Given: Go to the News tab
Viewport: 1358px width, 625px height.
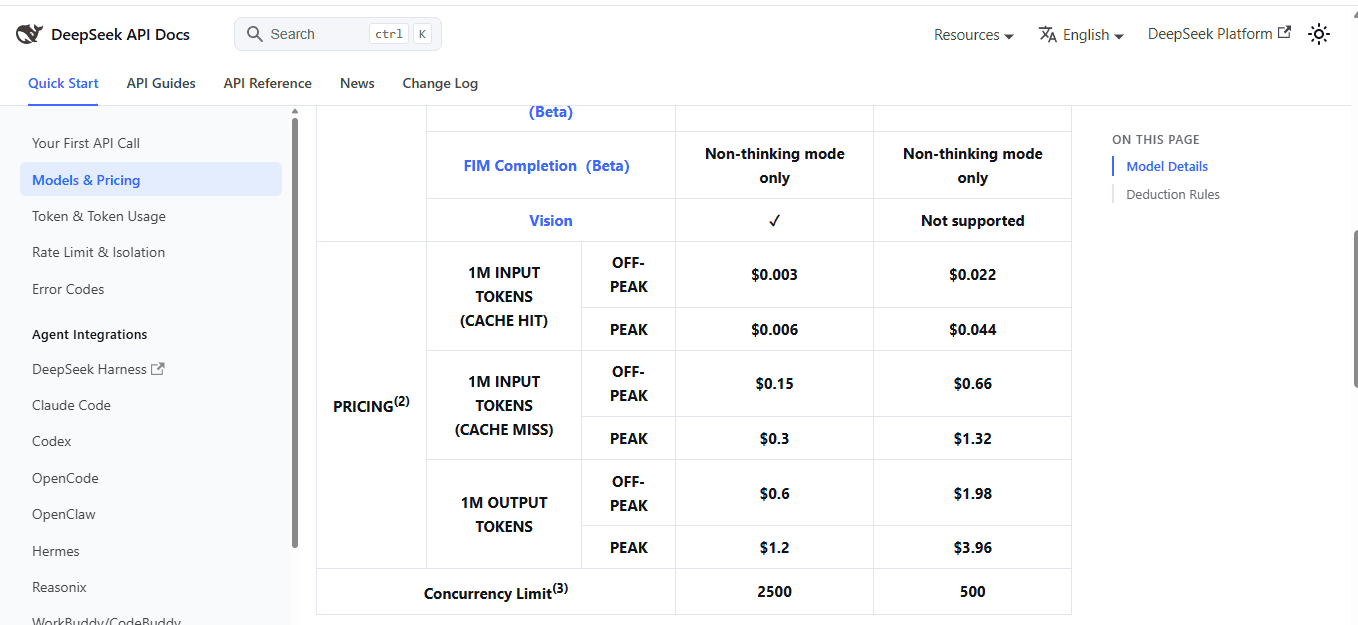Looking at the screenshot, I should click(x=357, y=83).
